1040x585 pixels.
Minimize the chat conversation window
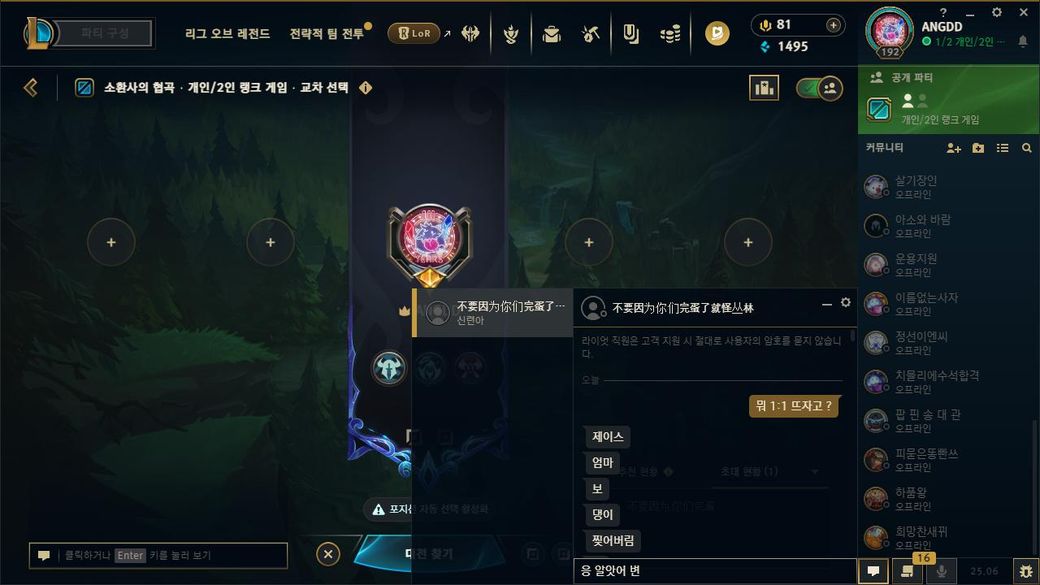click(x=826, y=304)
